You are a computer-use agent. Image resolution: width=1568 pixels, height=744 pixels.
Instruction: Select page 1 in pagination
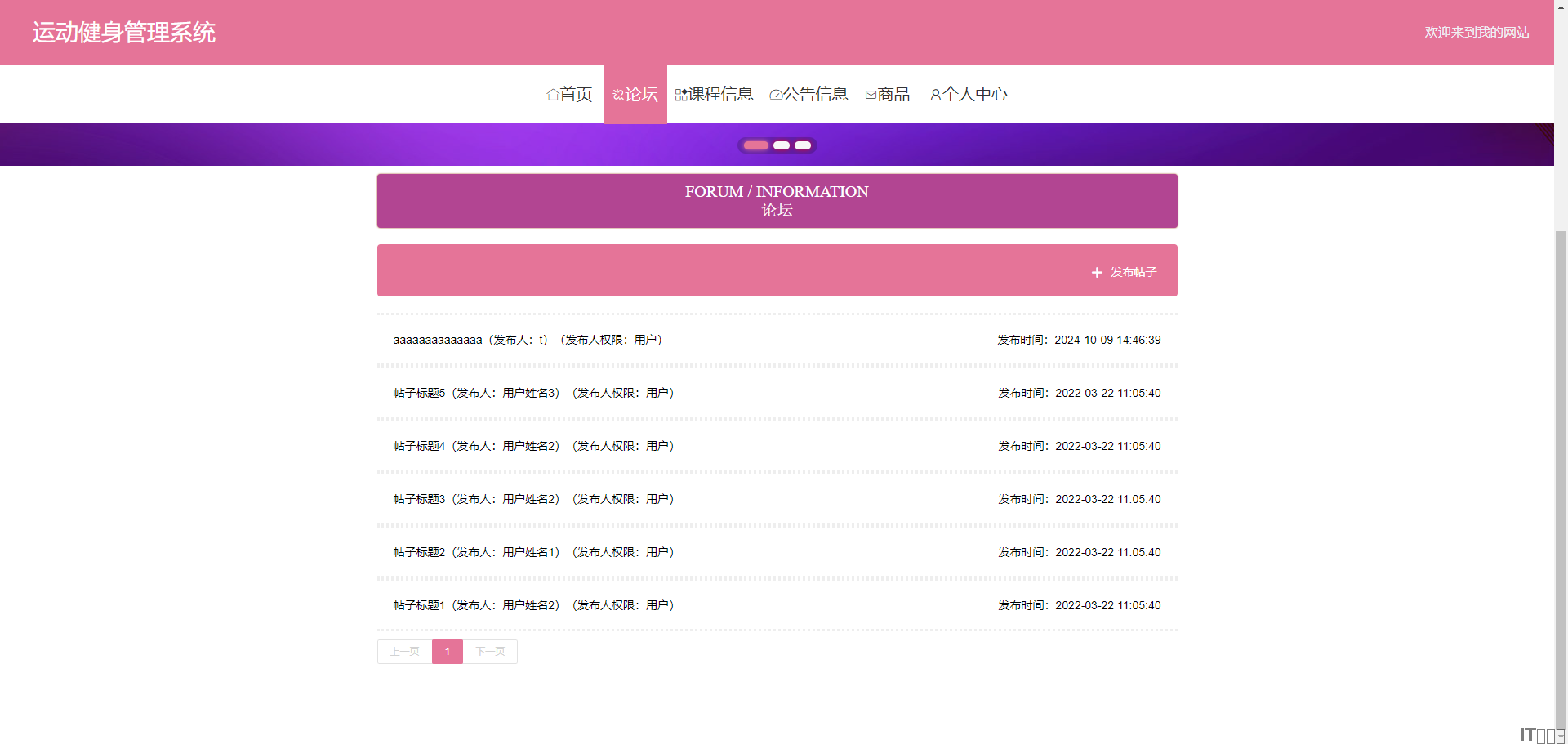coord(448,652)
